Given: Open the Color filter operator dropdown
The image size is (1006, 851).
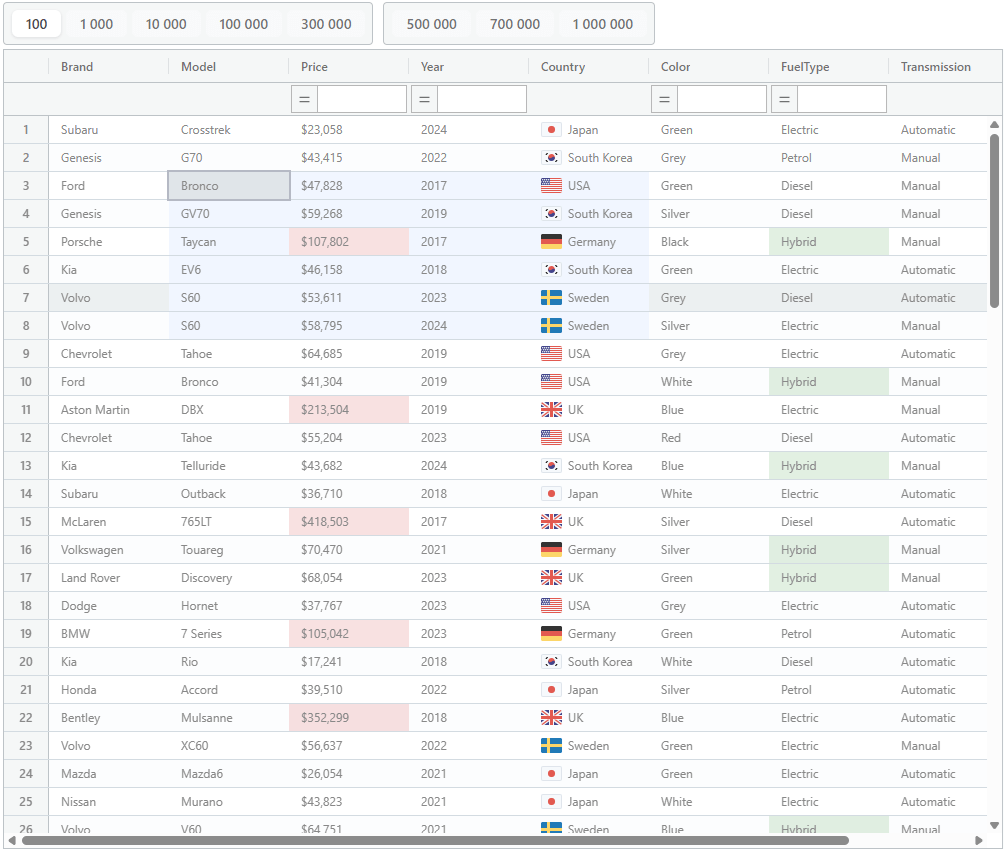Looking at the screenshot, I should (x=663, y=99).
